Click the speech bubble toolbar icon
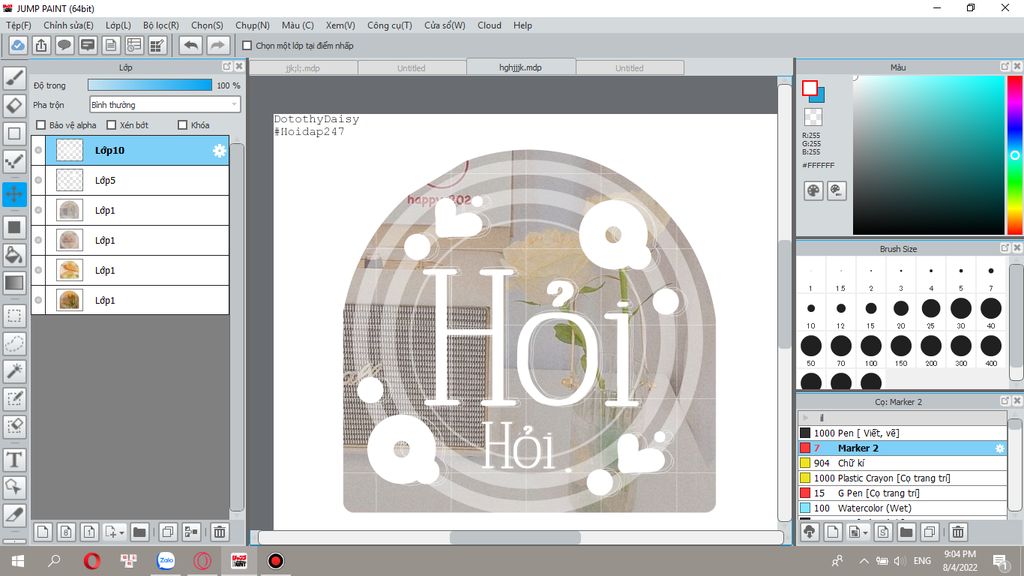Screen dimensions: 1024x576 coord(64,46)
